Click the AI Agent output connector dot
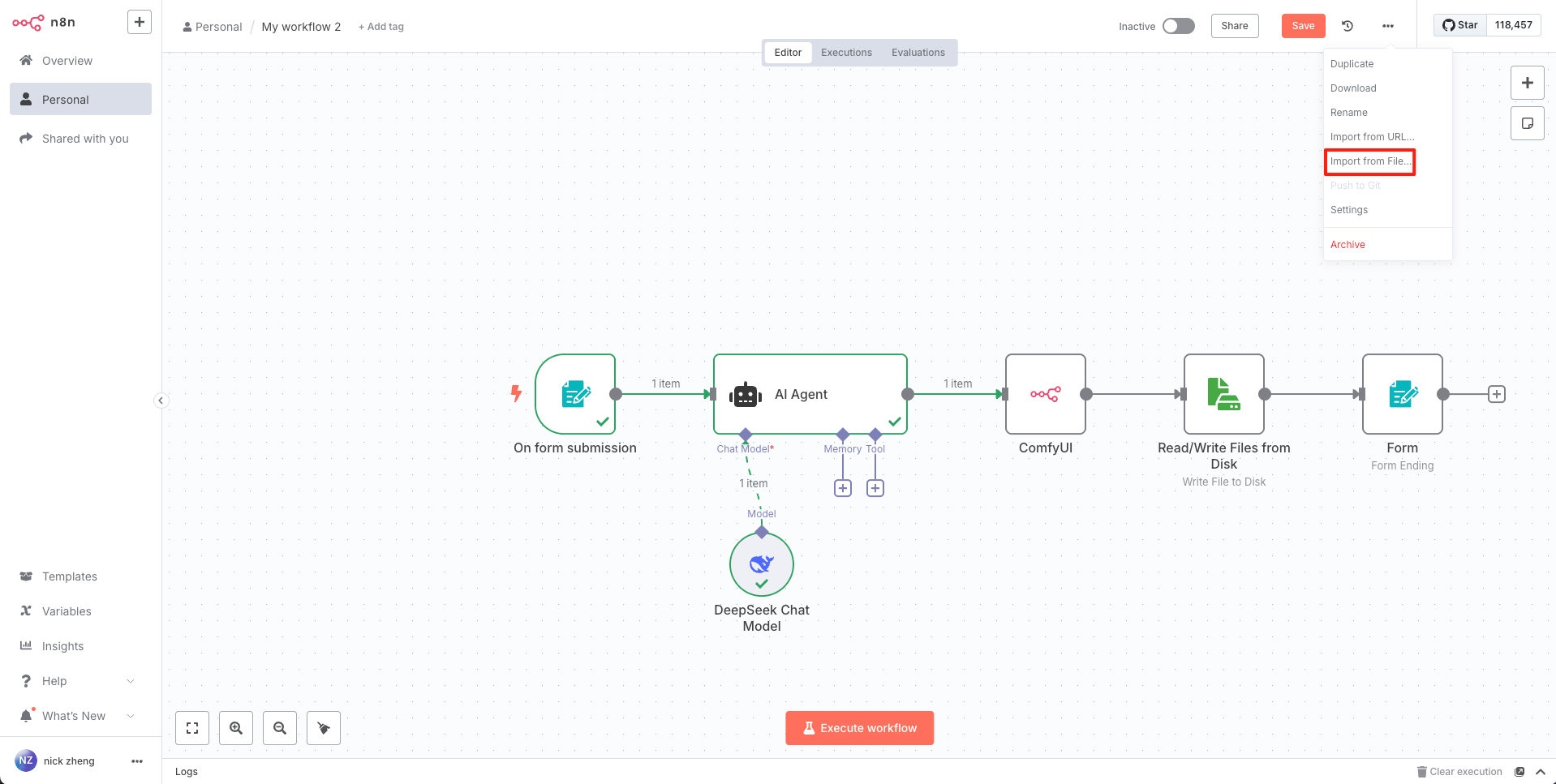This screenshot has width=1556, height=784. coord(908,394)
